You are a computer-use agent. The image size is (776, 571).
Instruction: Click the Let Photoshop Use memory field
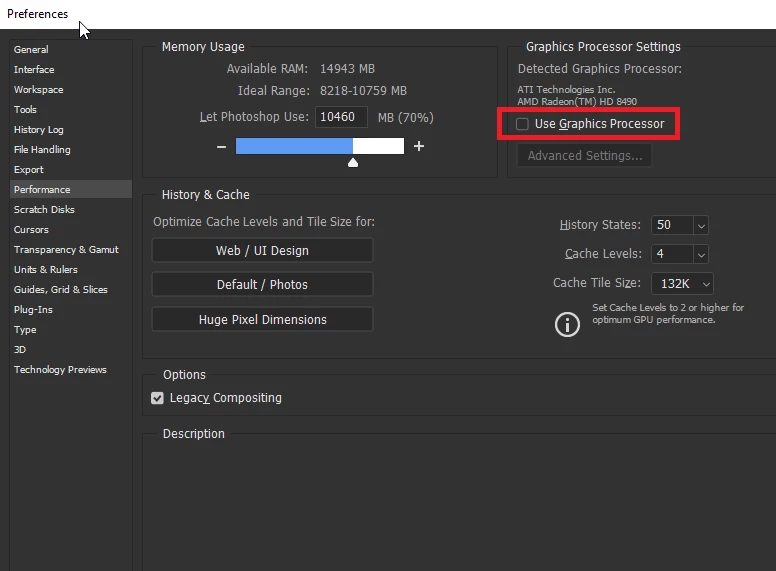341,117
